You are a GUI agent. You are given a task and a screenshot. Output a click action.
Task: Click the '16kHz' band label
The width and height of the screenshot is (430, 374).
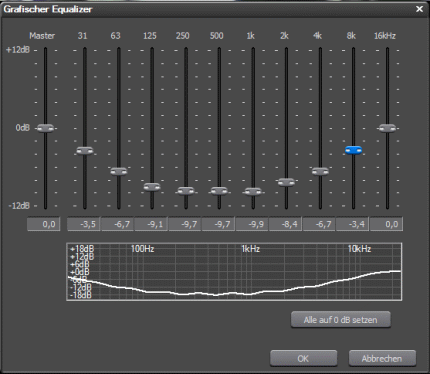click(x=385, y=36)
